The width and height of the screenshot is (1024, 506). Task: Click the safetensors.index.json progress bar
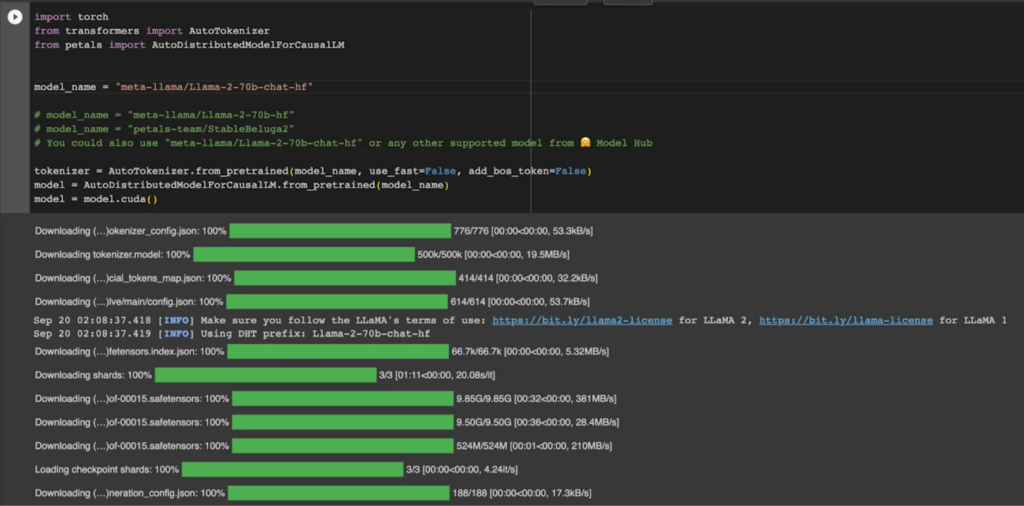(337, 351)
